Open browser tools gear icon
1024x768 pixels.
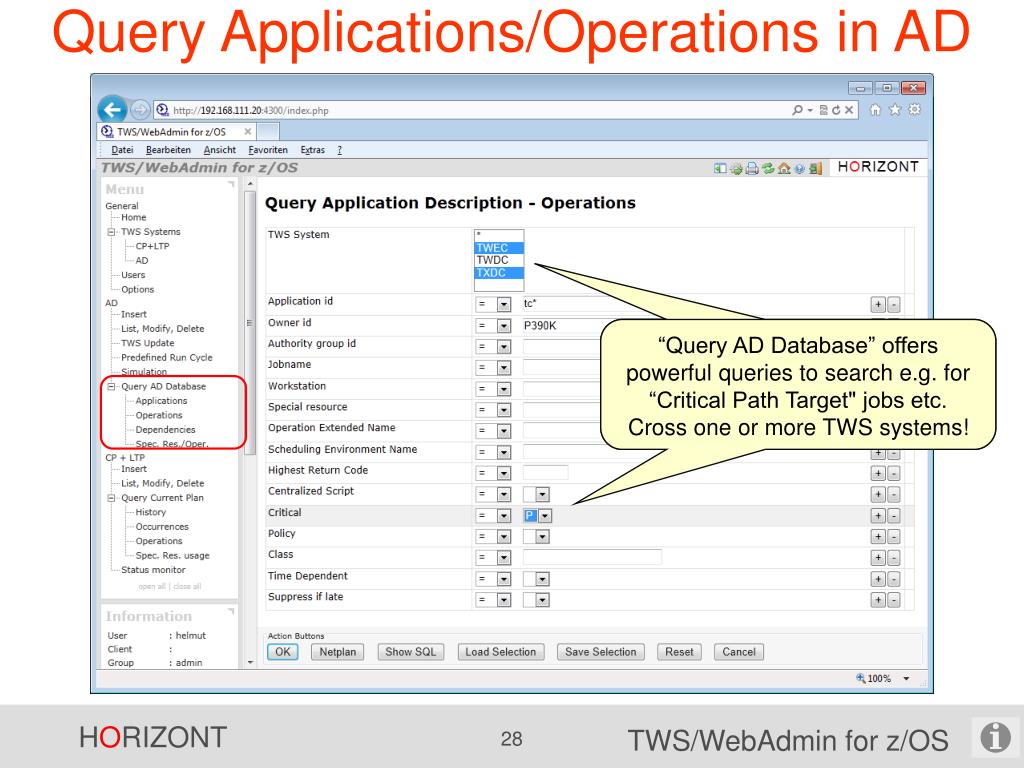pos(914,110)
